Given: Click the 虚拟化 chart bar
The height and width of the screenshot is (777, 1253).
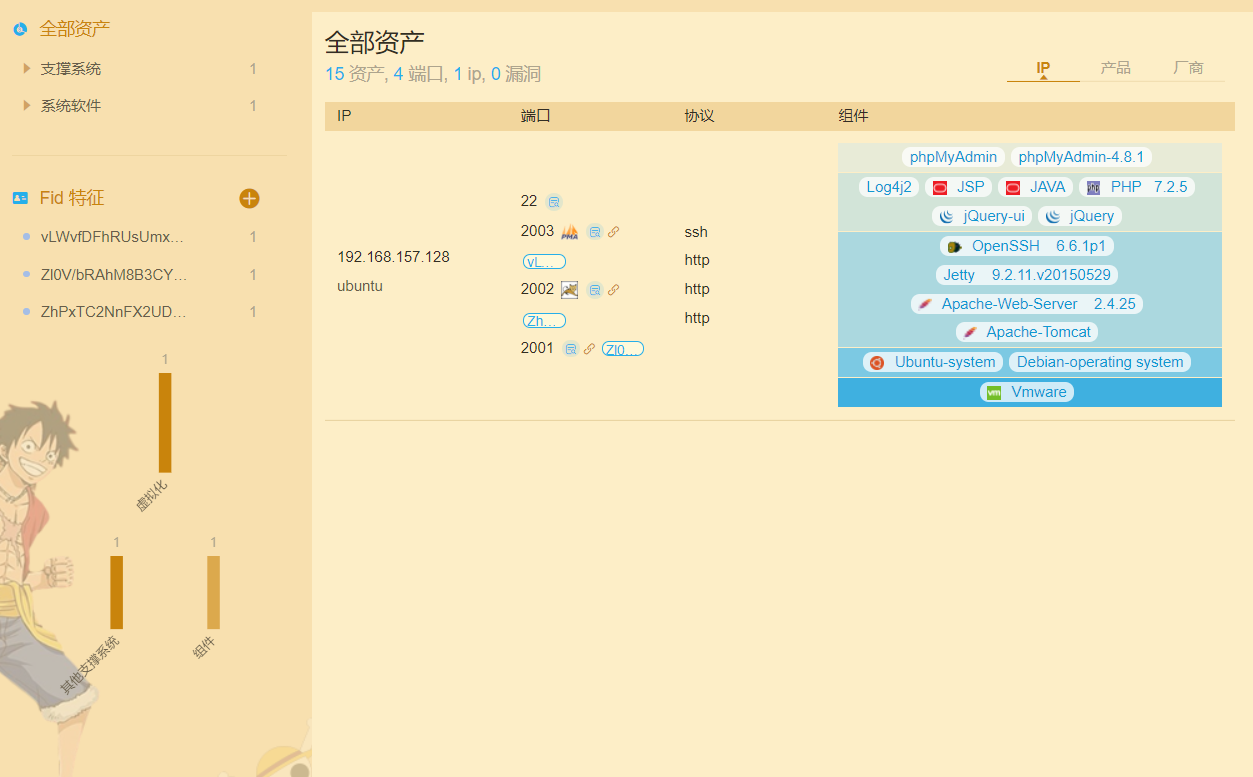Looking at the screenshot, I should 165,422.
